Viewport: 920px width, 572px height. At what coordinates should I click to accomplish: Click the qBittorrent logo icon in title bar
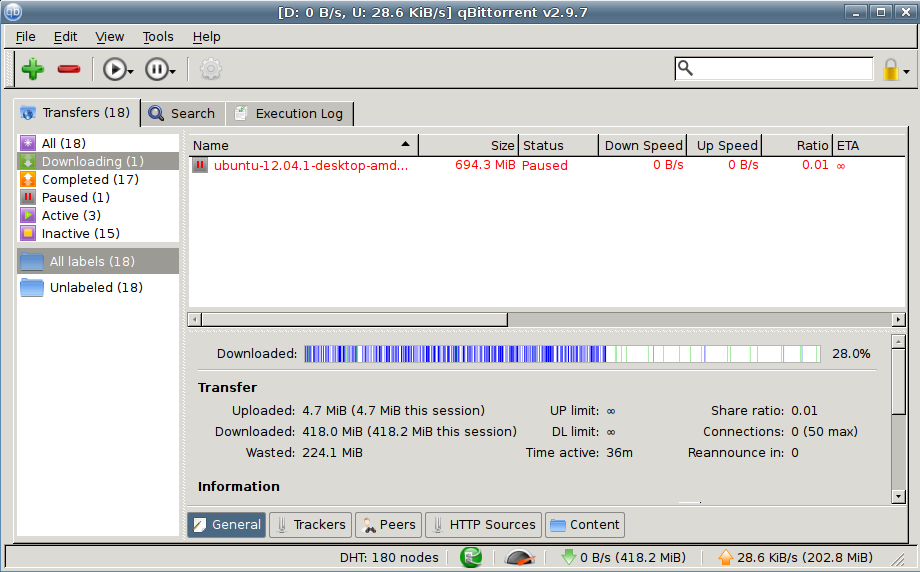point(12,12)
